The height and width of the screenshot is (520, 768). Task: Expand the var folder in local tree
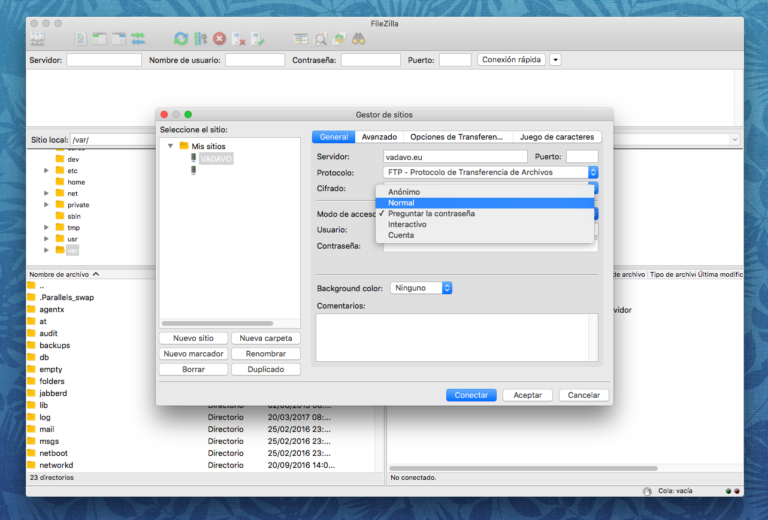46,250
